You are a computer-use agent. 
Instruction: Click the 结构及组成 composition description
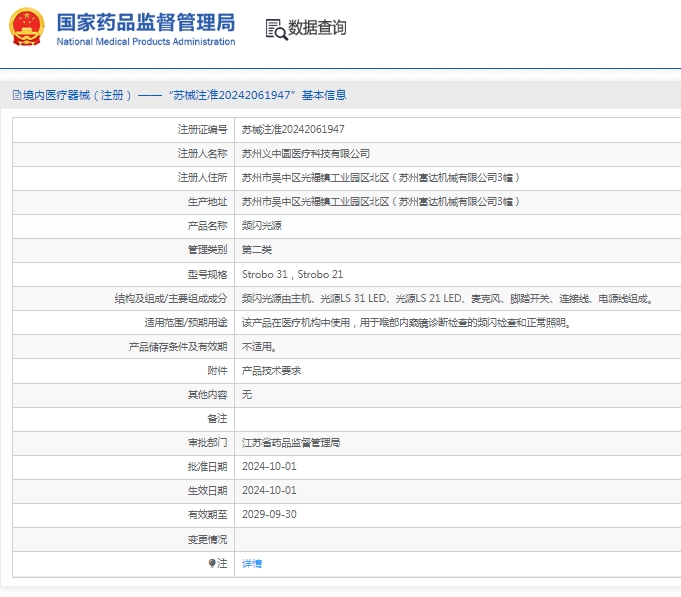coord(448,298)
